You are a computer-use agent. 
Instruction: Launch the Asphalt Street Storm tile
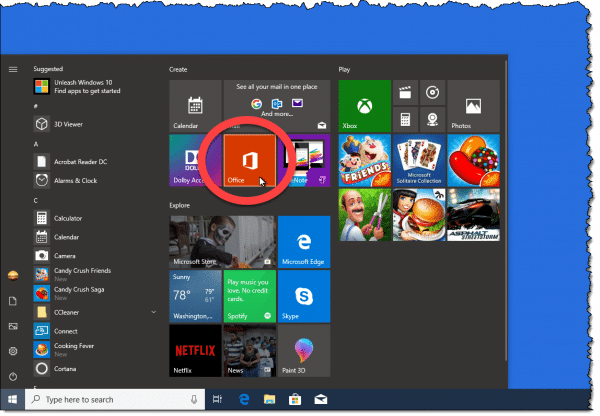(473, 215)
